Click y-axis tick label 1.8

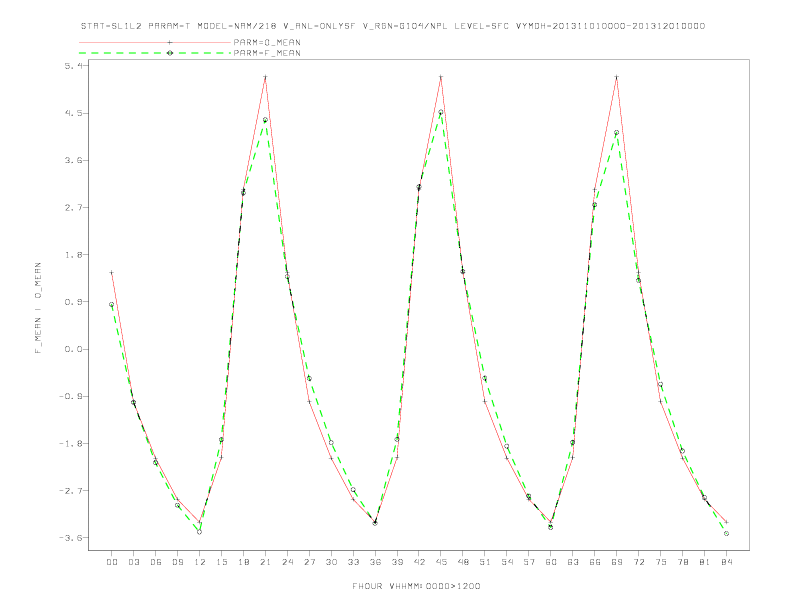pos(73,254)
